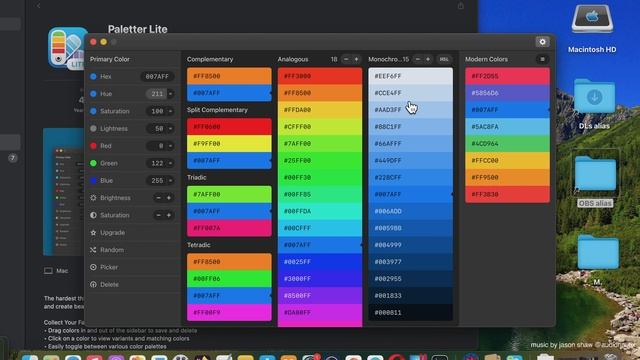This screenshot has height=360, width=640.
Task: Click the Upgrade star icon
Action: (x=93, y=233)
